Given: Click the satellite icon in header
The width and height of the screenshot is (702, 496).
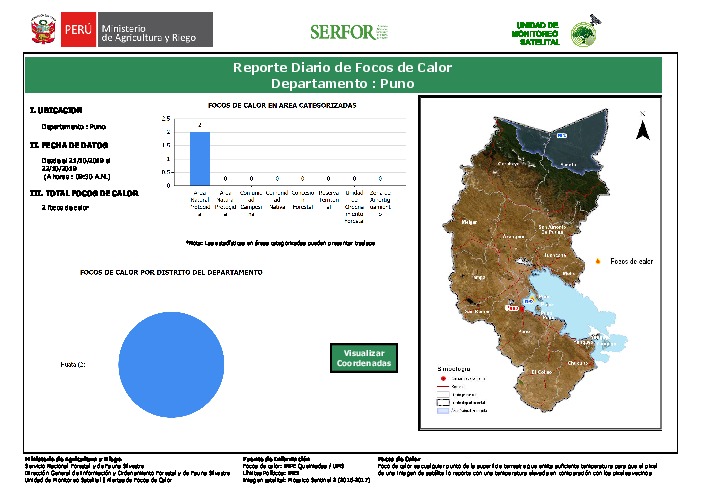Looking at the screenshot, I should point(594,19).
